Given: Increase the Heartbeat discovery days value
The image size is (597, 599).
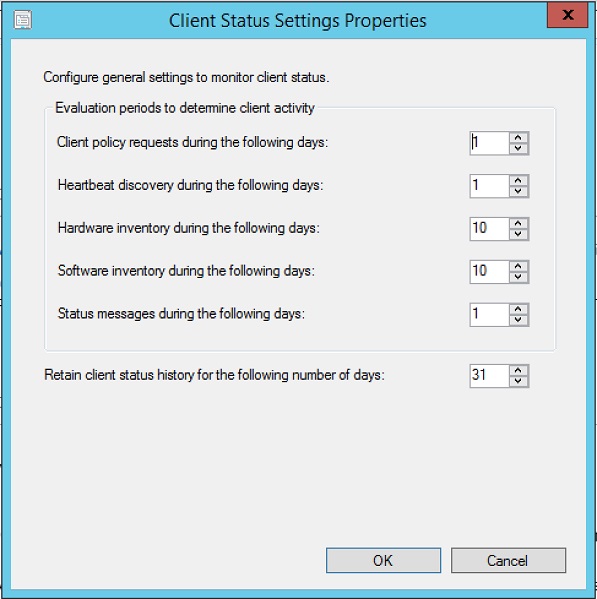Looking at the screenshot, I should click(518, 181).
